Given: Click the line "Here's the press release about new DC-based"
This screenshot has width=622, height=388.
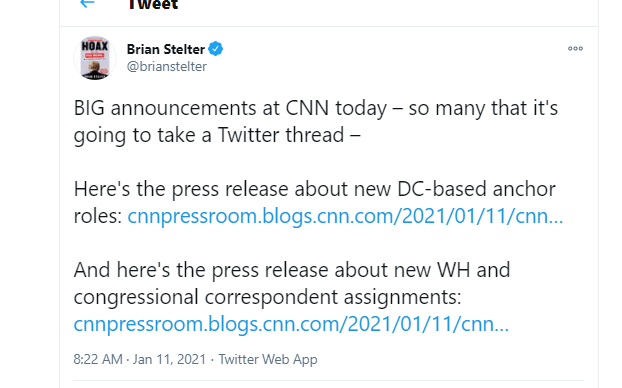Looking at the screenshot, I should pyautogui.click(x=315, y=189).
